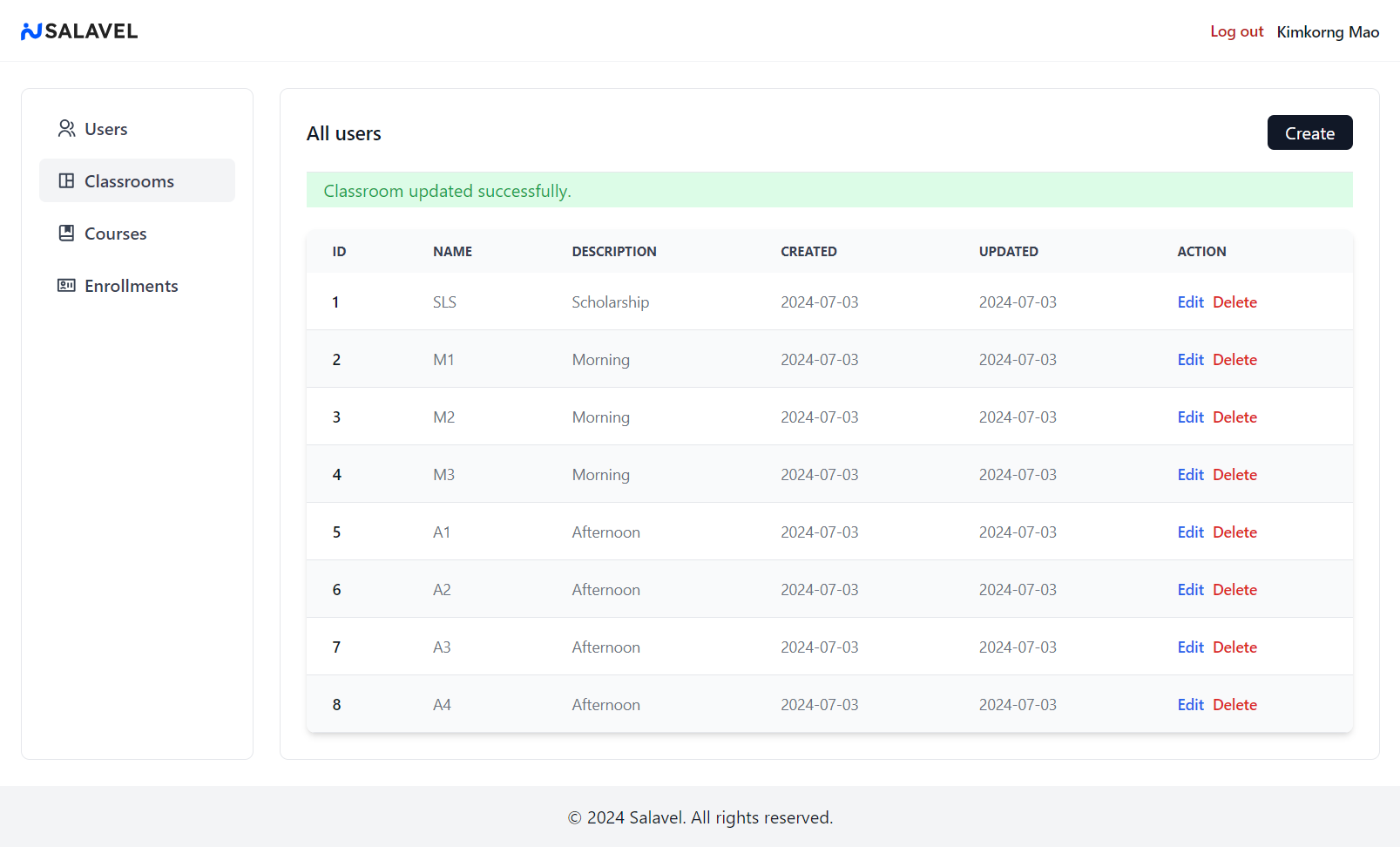Edit the A3 classroom
1400x847 pixels.
[1190, 647]
